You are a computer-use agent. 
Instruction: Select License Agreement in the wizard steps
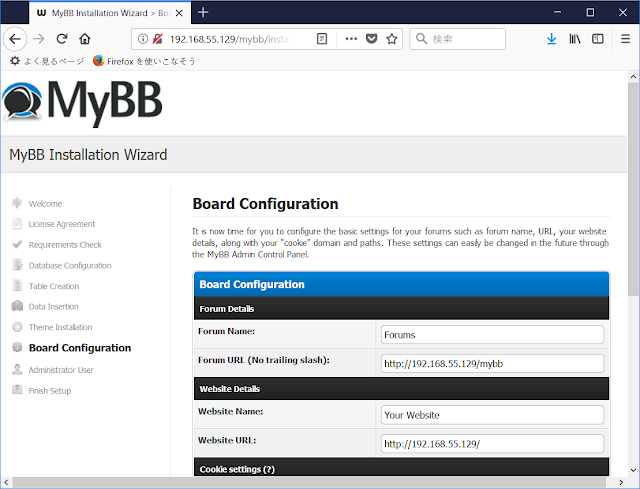[62, 224]
